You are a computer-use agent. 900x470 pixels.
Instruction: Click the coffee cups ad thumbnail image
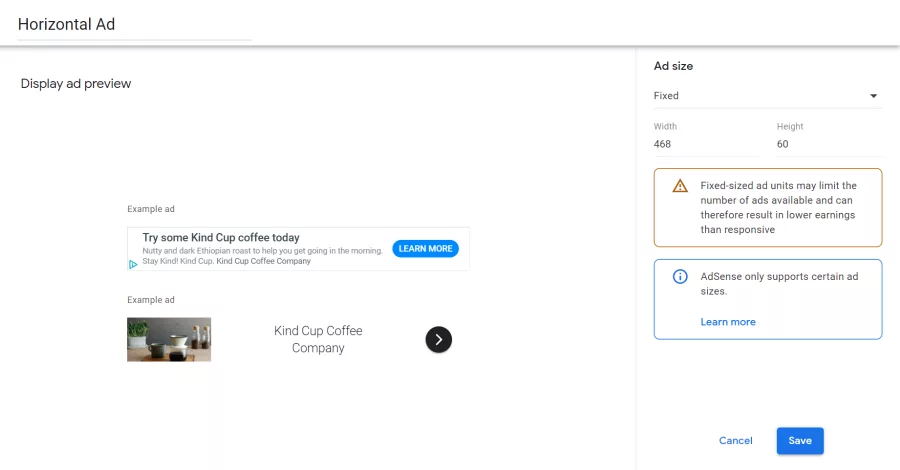(169, 340)
